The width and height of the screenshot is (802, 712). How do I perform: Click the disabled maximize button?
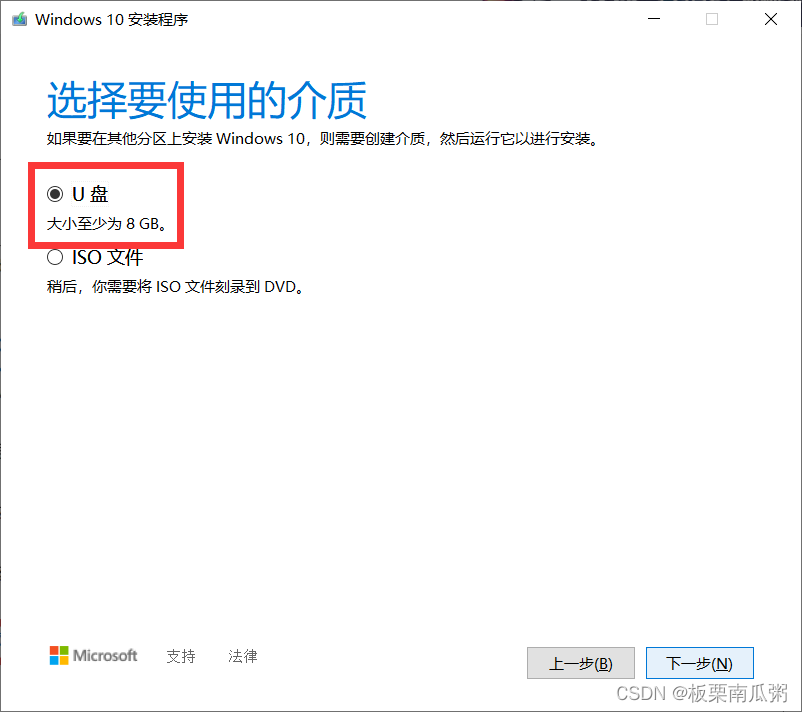click(x=712, y=19)
